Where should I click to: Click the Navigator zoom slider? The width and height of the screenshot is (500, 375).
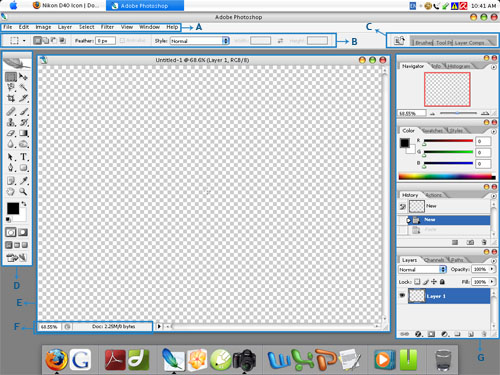pos(458,113)
